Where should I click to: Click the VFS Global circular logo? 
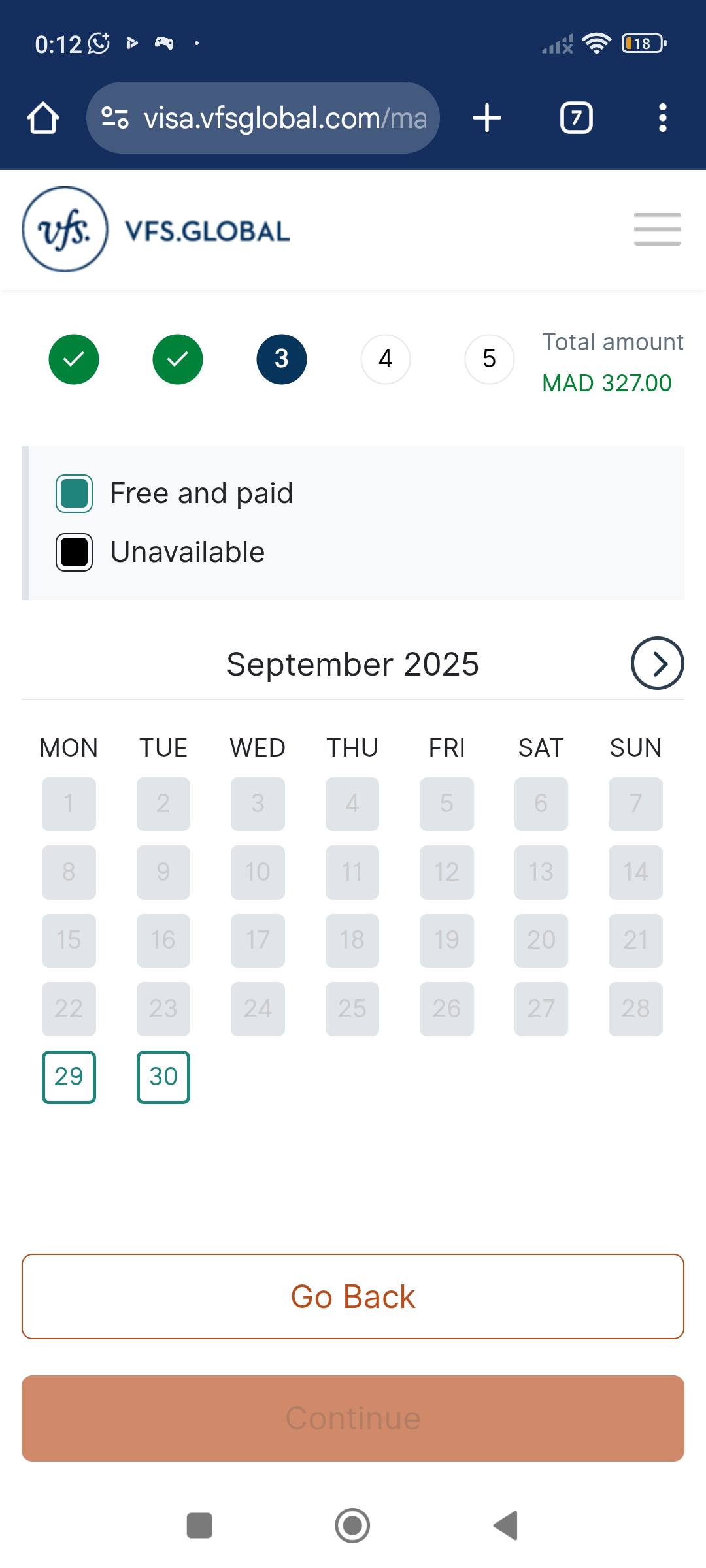(65, 229)
